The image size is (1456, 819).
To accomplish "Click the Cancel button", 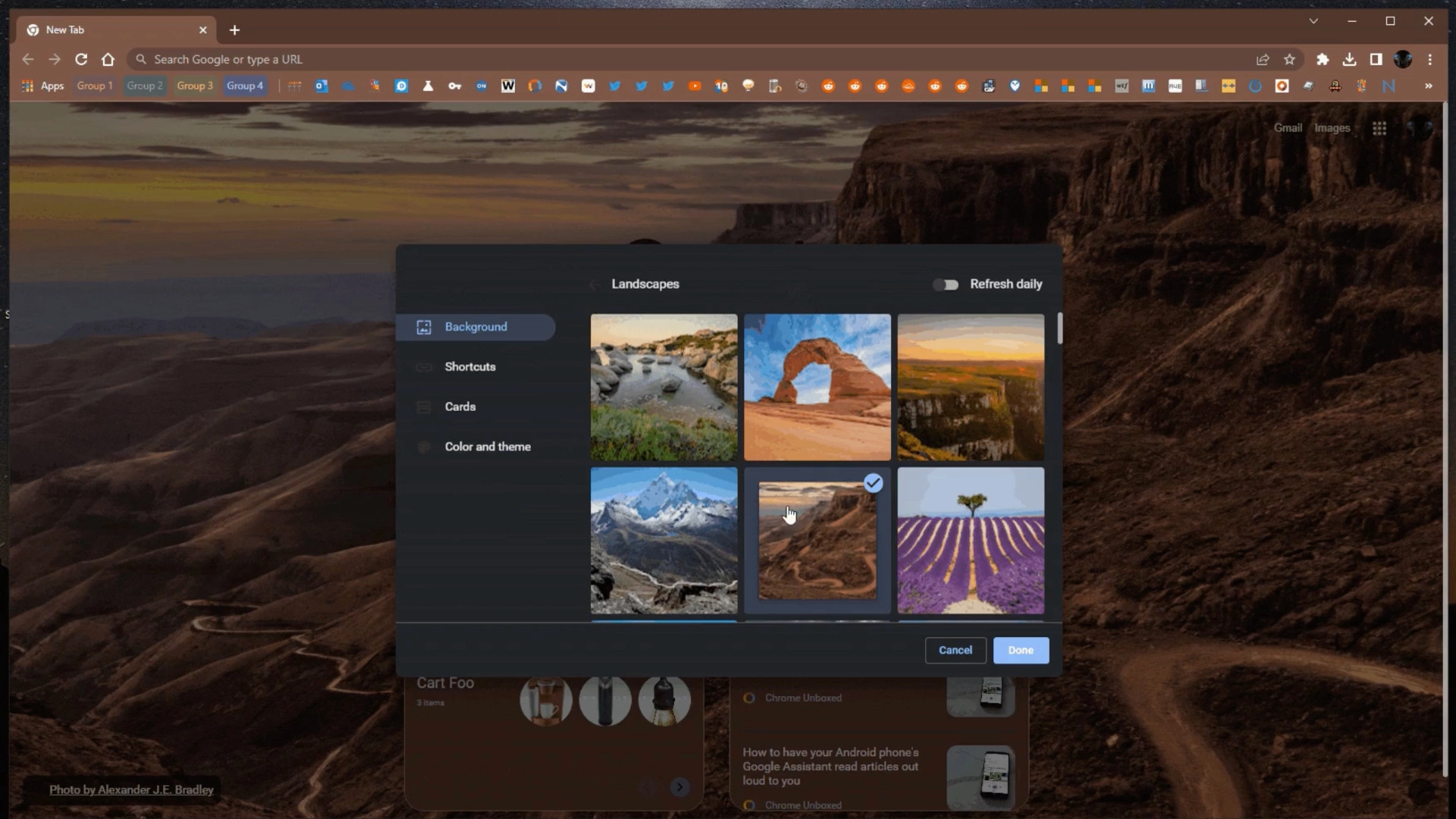I will 955,650.
